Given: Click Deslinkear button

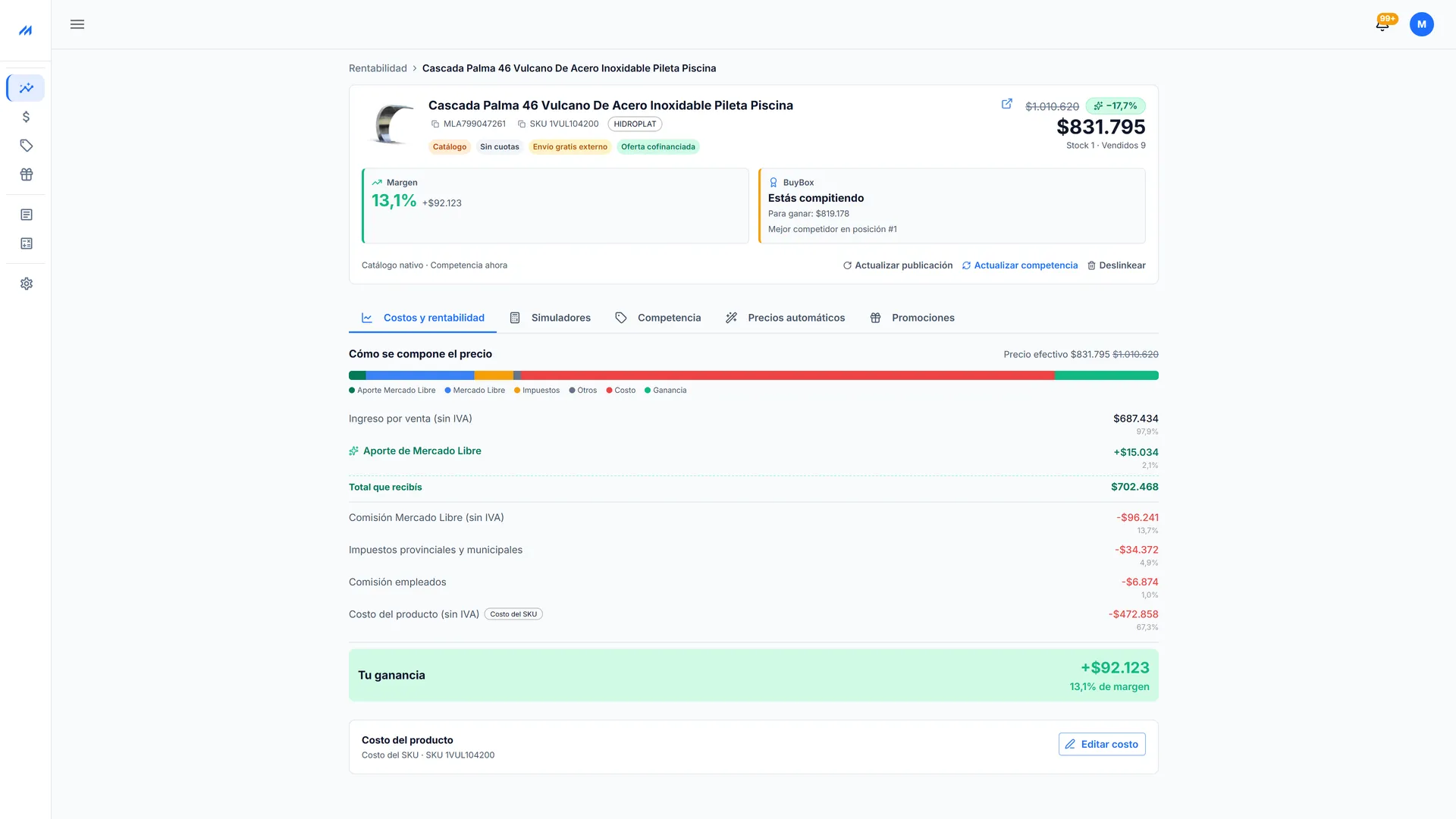Looking at the screenshot, I should (x=1116, y=265).
